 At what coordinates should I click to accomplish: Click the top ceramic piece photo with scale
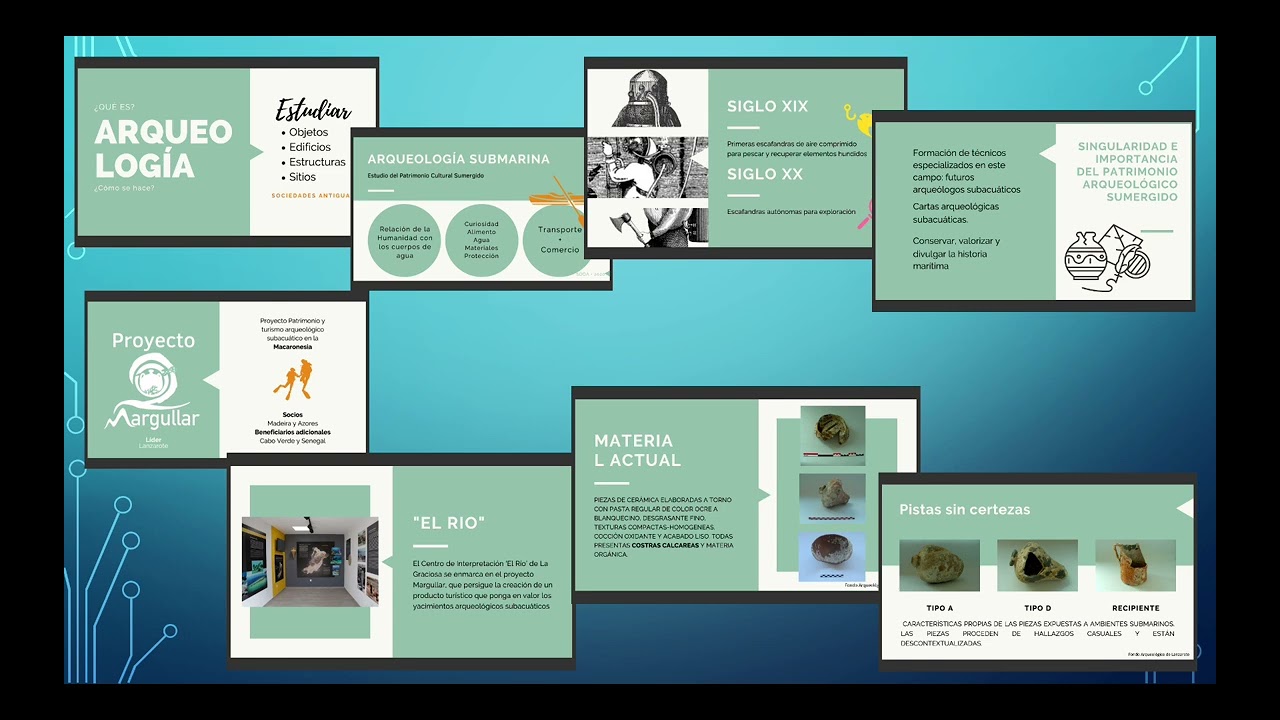[832, 435]
